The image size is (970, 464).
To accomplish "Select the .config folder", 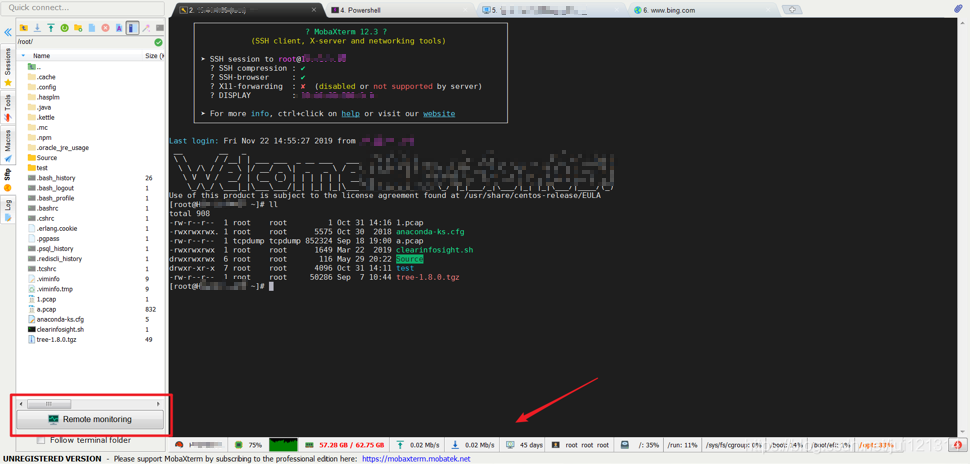I will pos(42,87).
